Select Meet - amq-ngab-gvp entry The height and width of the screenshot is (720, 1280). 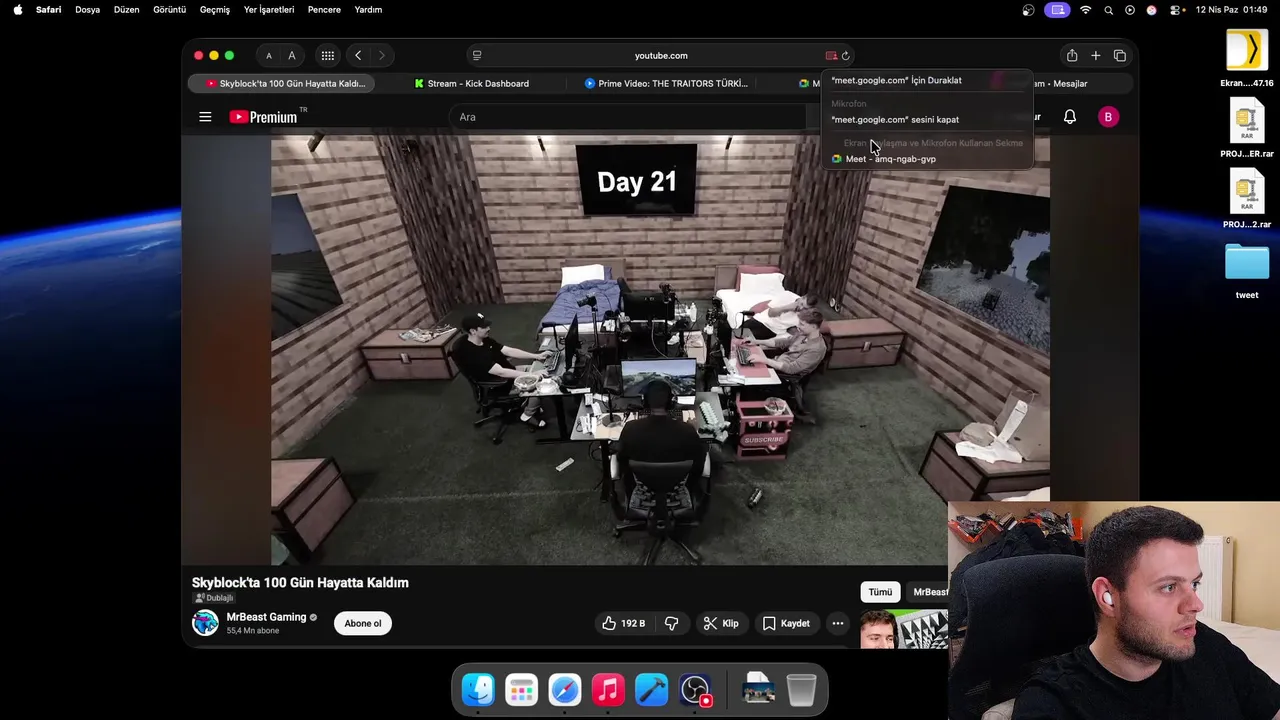point(884,159)
